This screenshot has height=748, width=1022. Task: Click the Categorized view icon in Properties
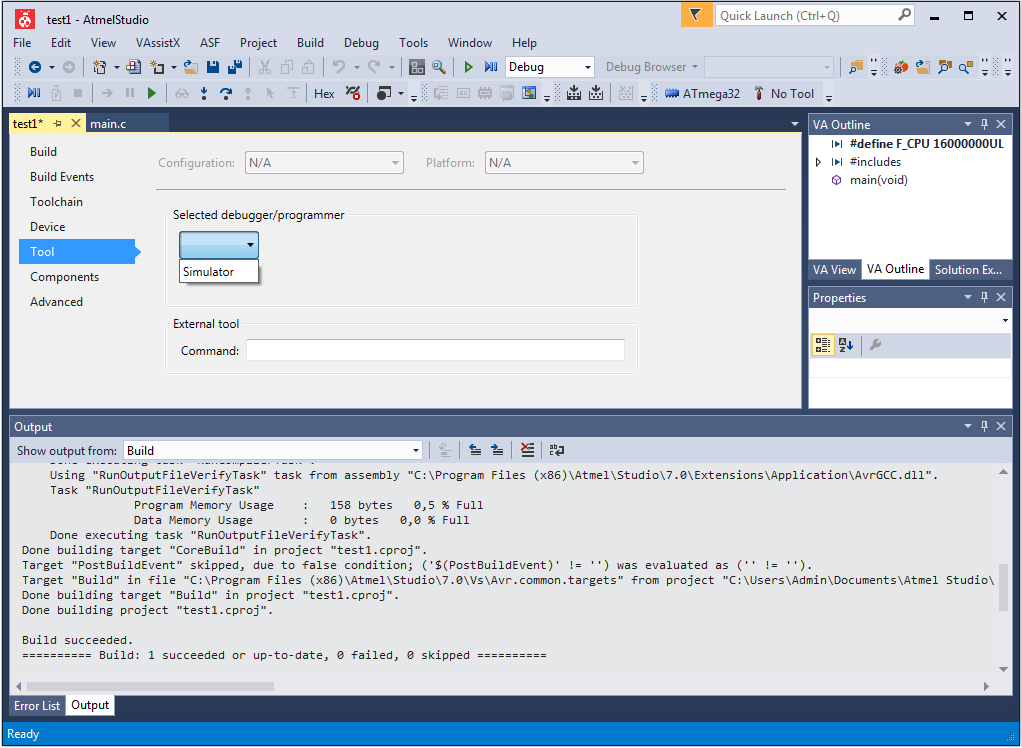[x=823, y=345]
